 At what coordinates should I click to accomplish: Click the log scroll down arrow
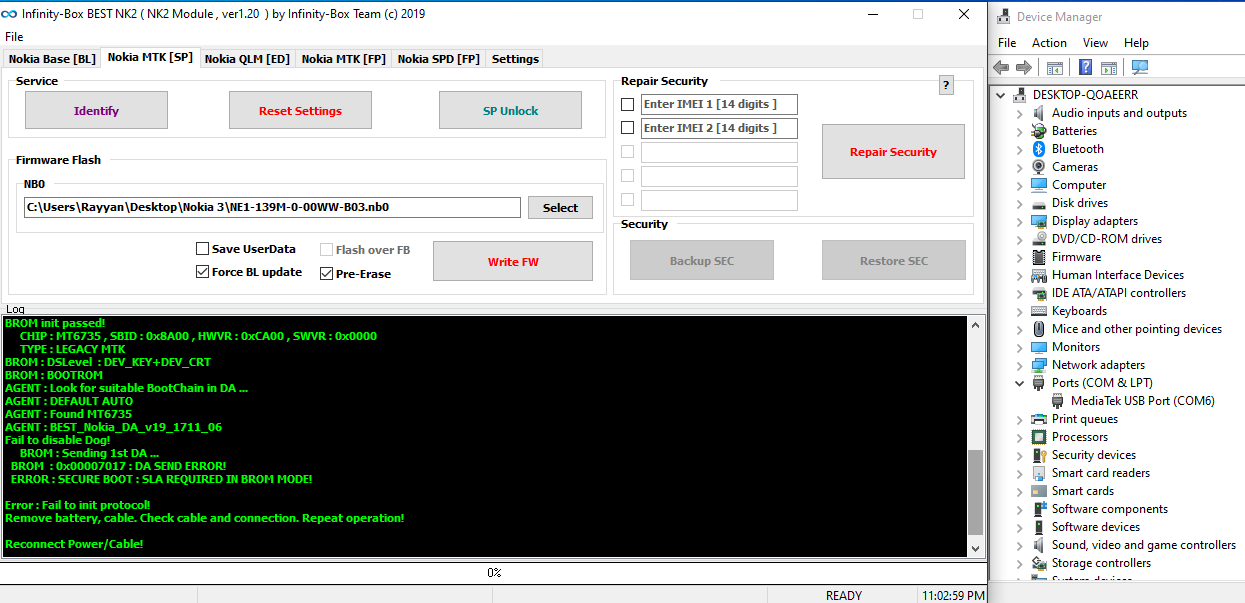975,548
